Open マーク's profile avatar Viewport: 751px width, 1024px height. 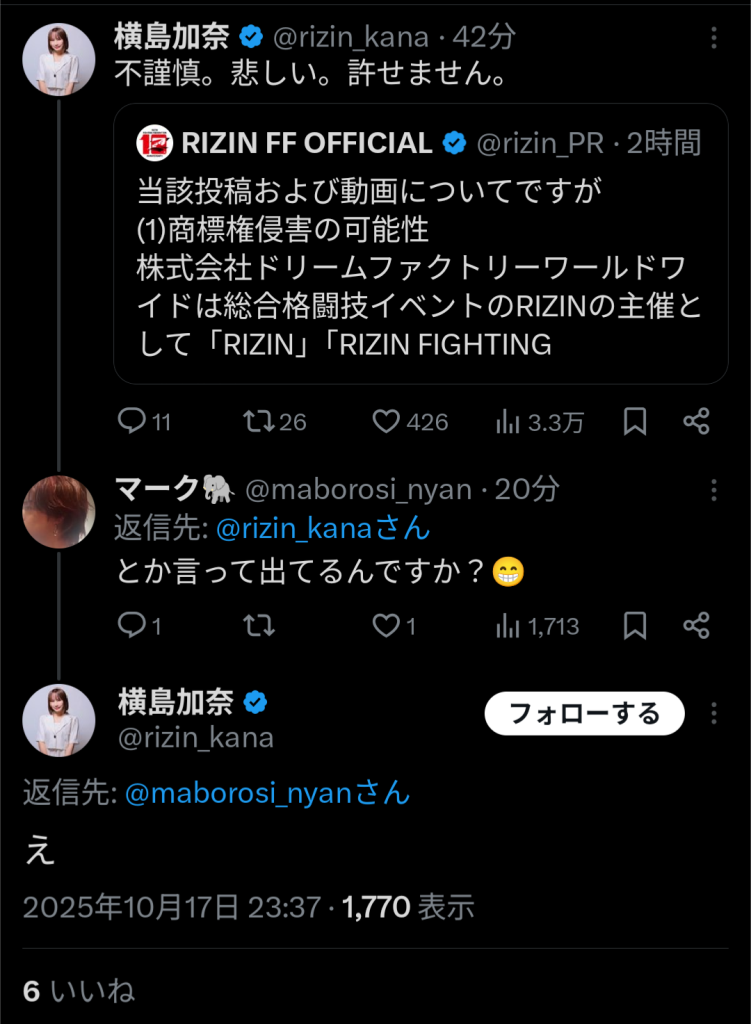click(59, 512)
